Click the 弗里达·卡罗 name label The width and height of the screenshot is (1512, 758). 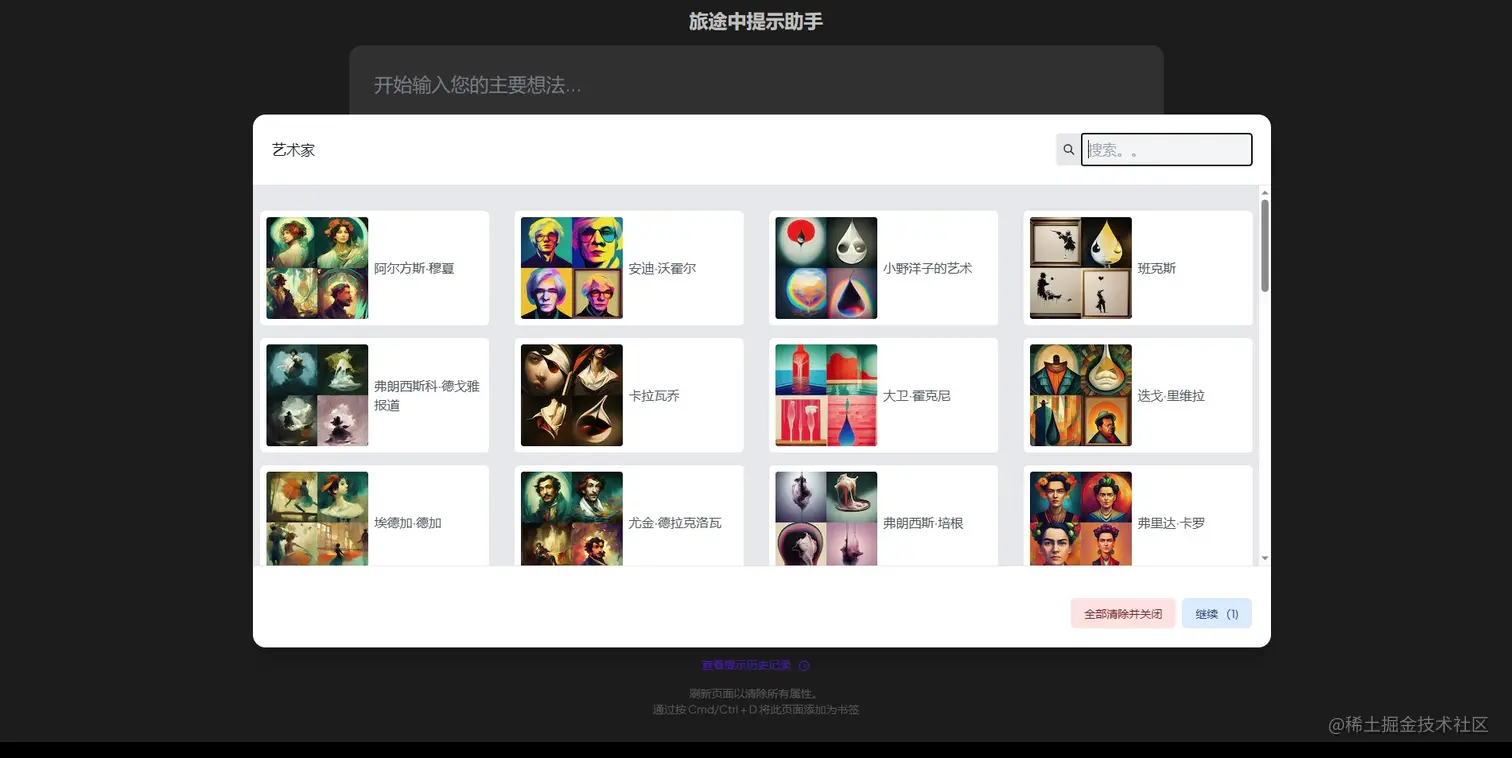(1171, 522)
